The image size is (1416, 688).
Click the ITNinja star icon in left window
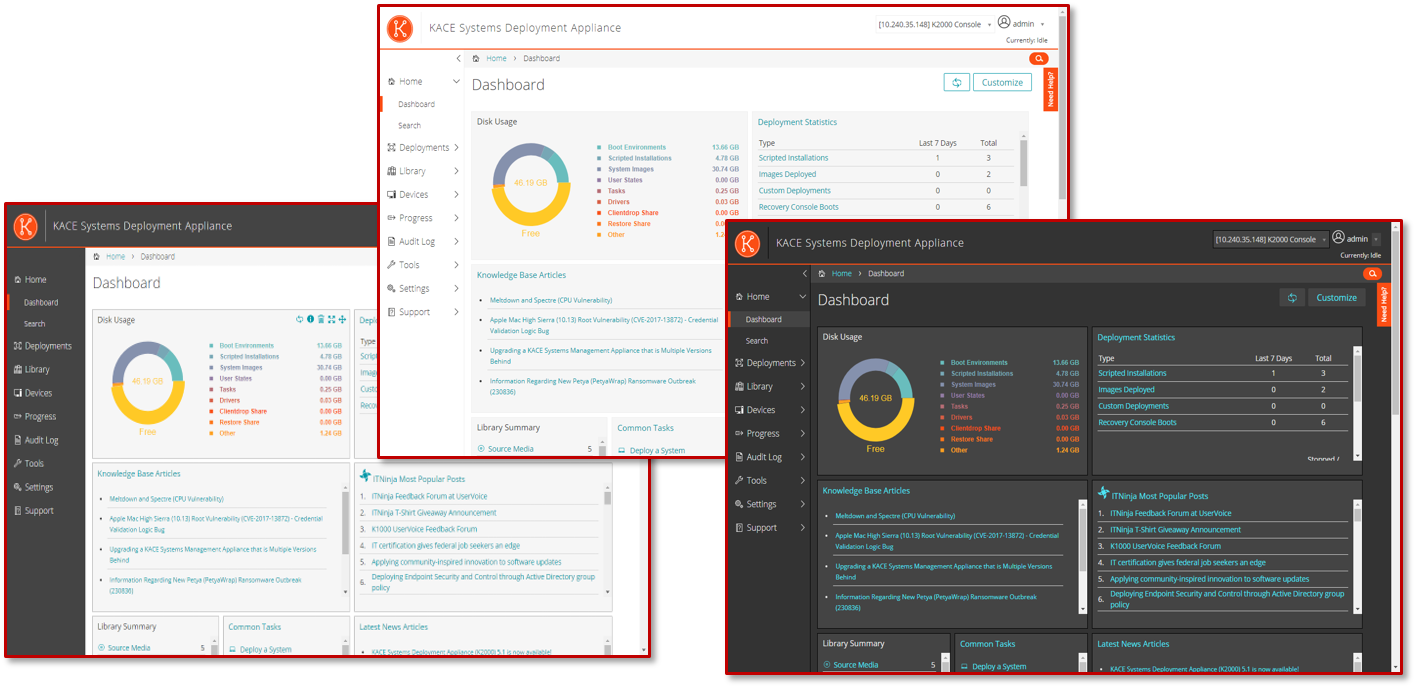365,477
